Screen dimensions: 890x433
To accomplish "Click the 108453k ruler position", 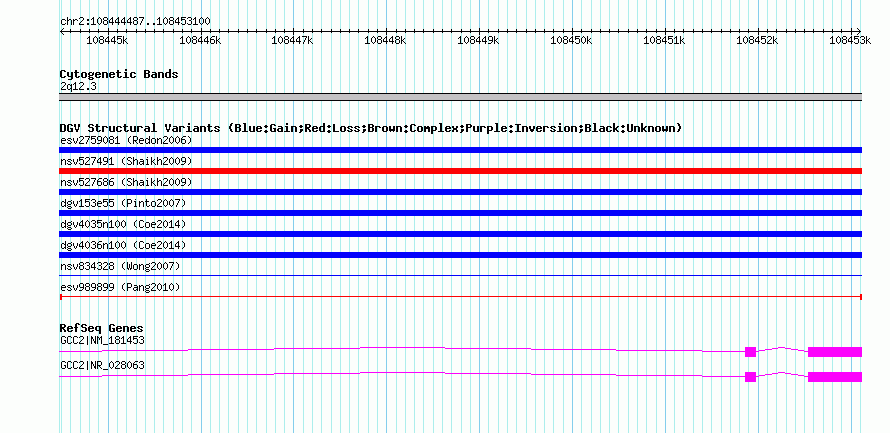I will pyautogui.click(x=850, y=40).
